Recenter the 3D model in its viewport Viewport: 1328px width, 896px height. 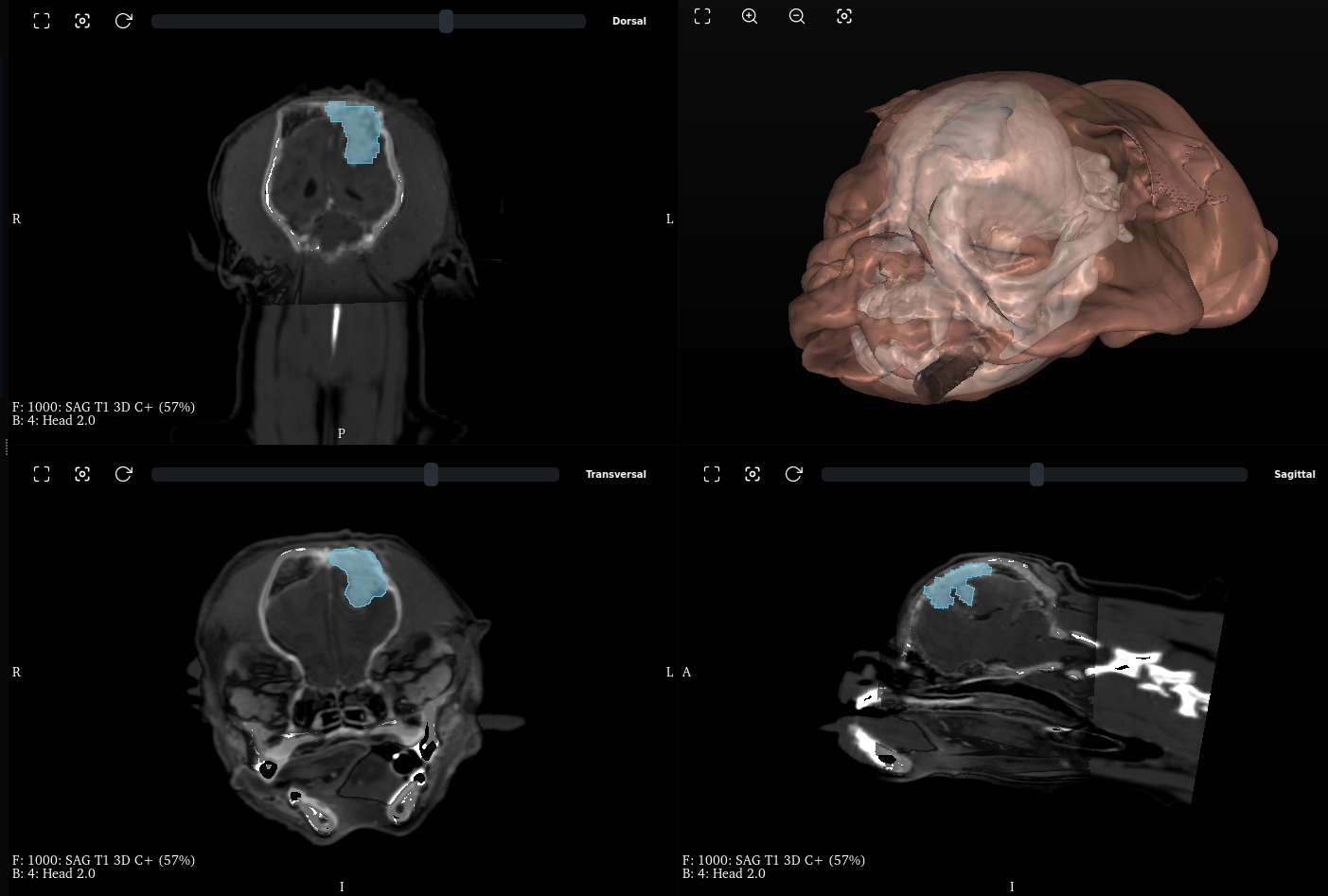[843, 16]
